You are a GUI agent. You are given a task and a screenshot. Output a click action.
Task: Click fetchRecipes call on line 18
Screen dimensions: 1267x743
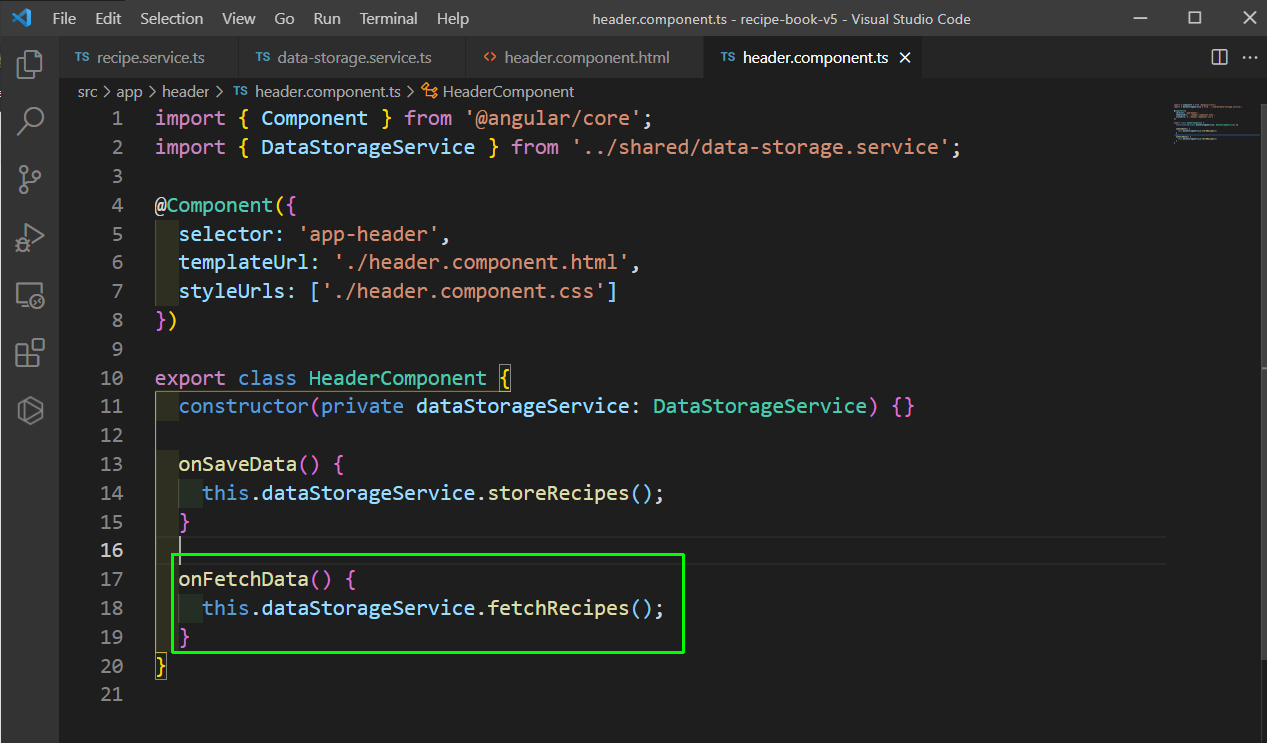coord(559,608)
